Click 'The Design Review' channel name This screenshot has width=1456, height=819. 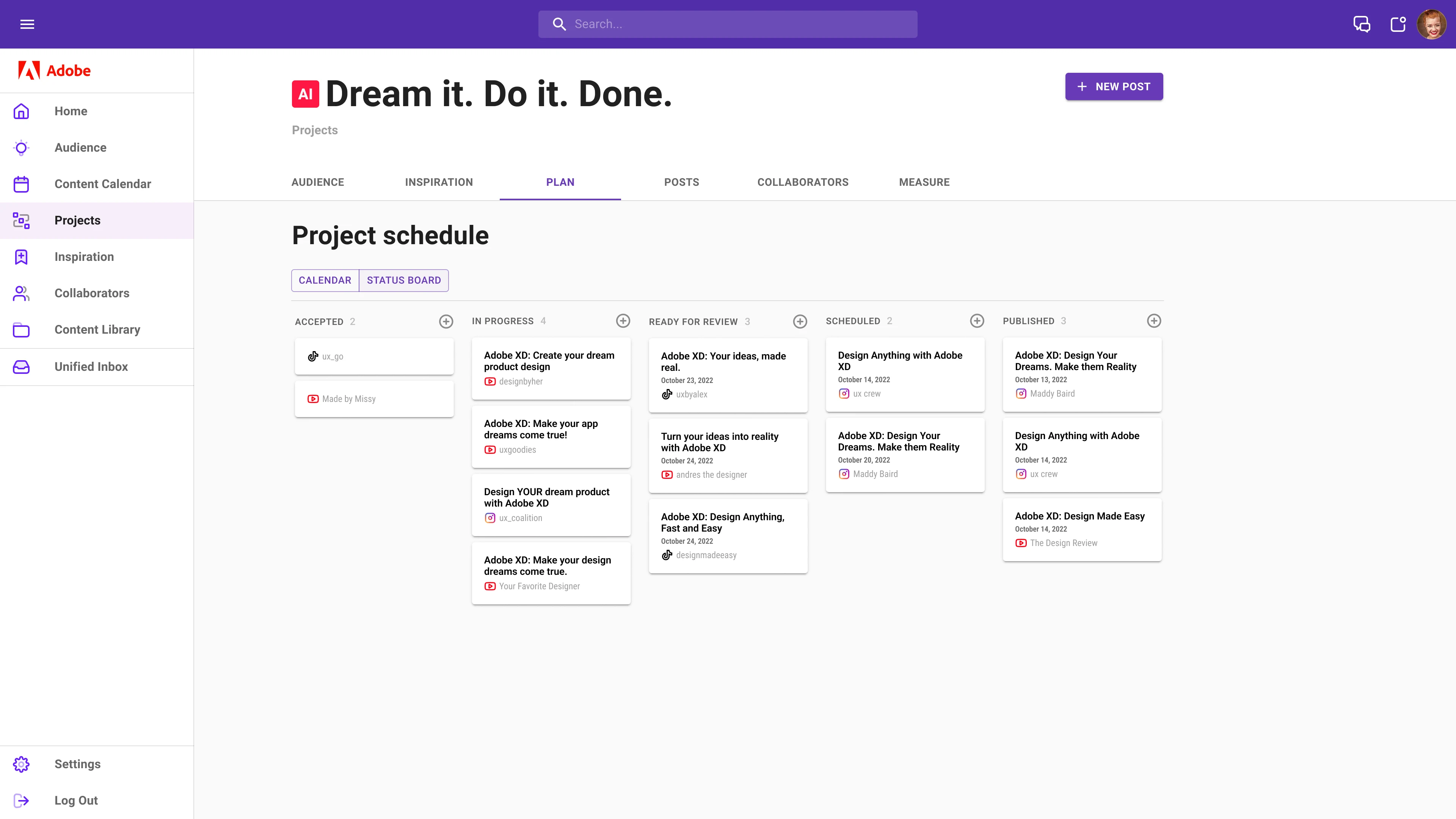pyautogui.click(x=1064, y=543)
